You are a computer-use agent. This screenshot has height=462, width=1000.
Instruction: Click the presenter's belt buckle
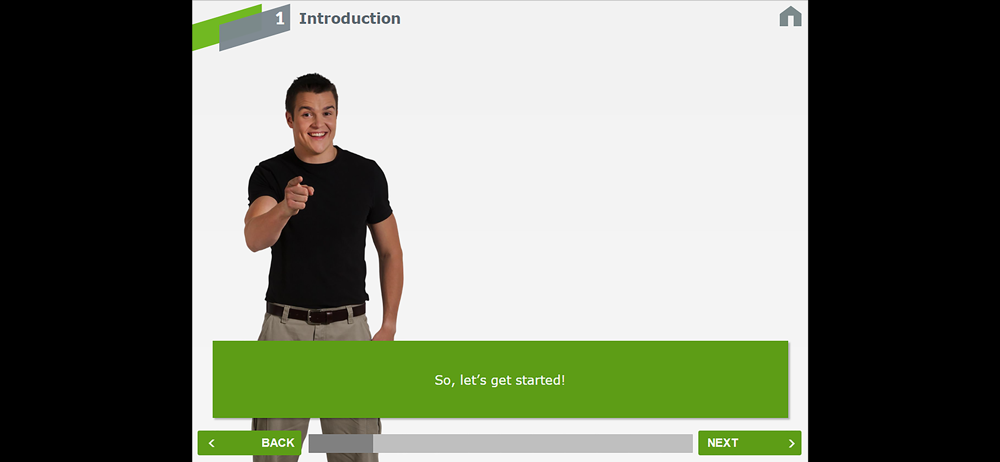pyautogui.click(x=316, y=316)
